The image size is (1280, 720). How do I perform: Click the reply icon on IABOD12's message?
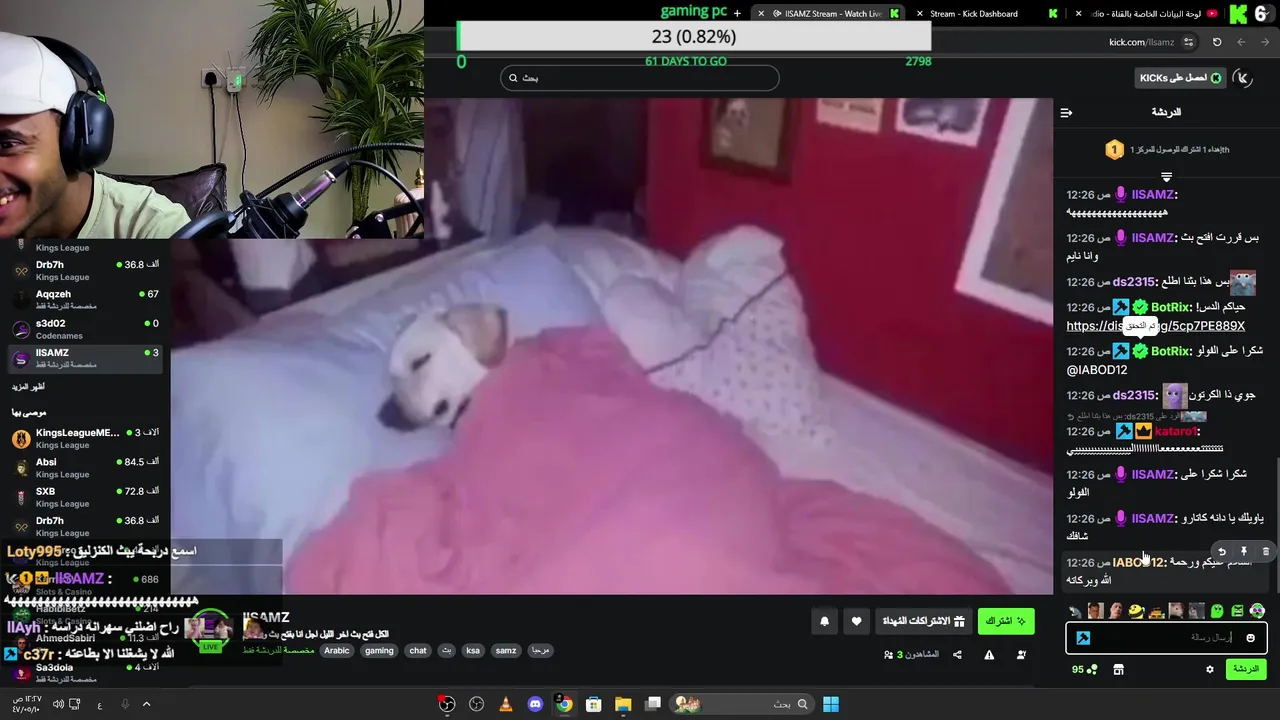click(x=1221, y=551)
